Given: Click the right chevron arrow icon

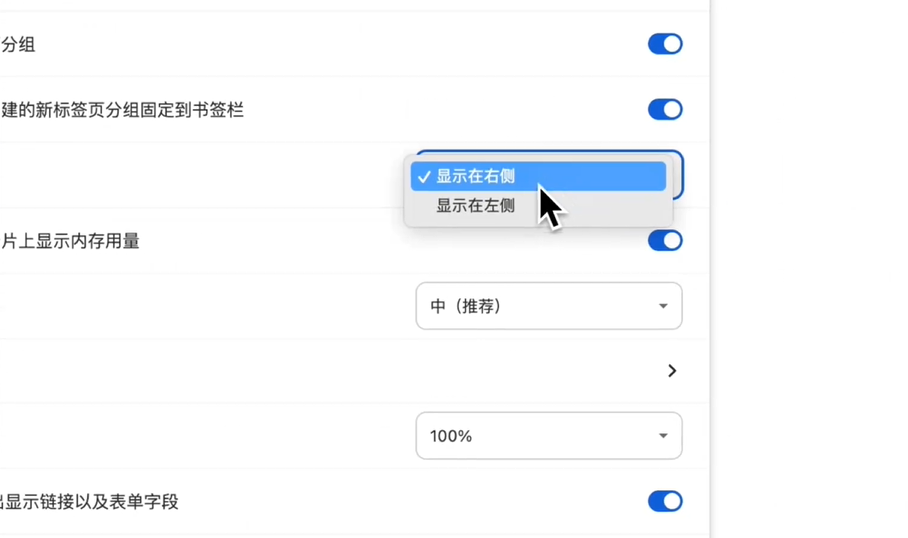Looking at the screenshot, I should coord(672,371).
